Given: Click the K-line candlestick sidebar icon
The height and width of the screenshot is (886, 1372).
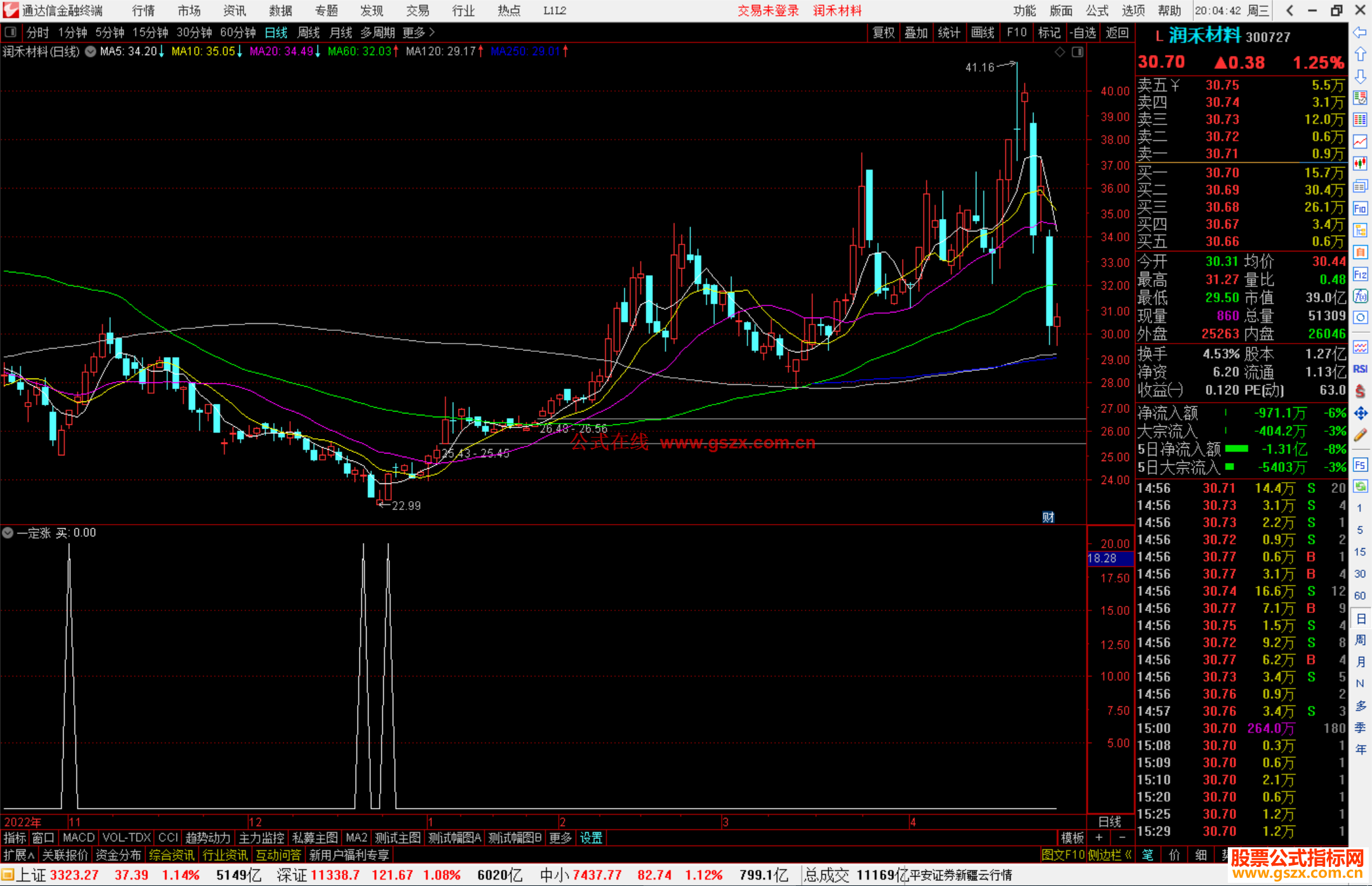Looking at the screenshot, I should click(1360, 164).
